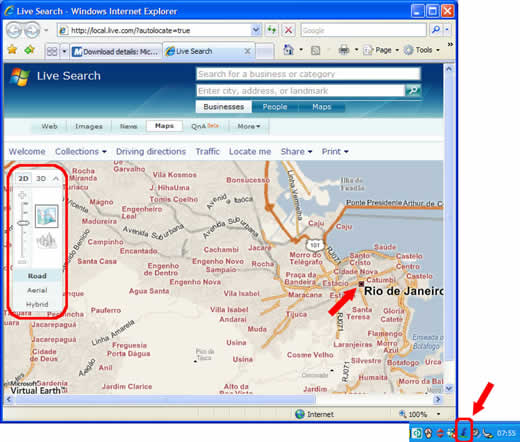Click the IE Stop red X icon

[288, 30]
